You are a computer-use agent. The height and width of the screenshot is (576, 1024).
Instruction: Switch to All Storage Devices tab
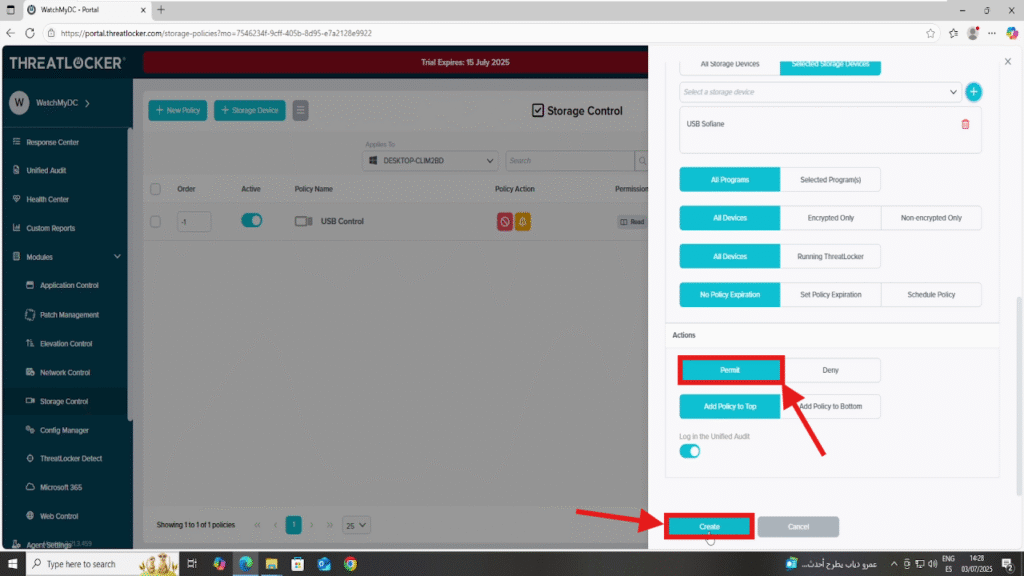click(730, 65)
